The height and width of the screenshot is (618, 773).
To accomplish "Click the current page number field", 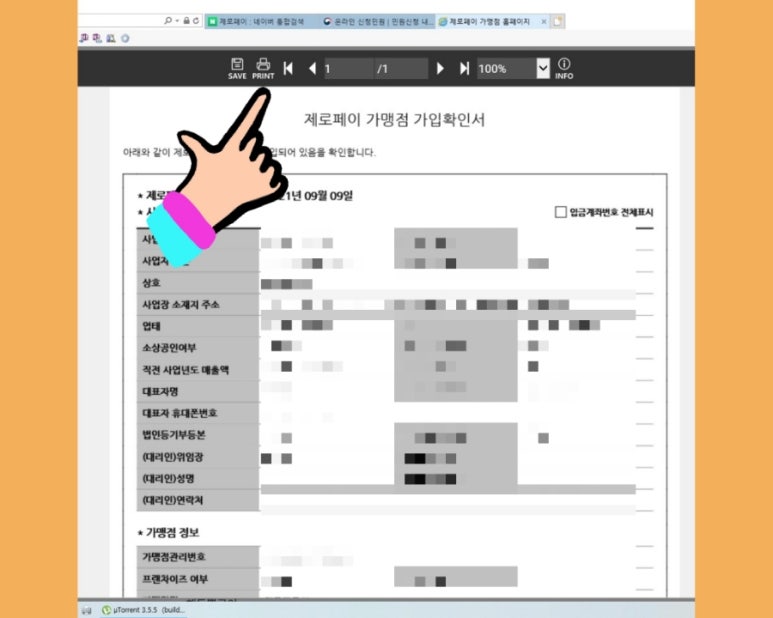I will pyautogui.click(x=349, y=69).
